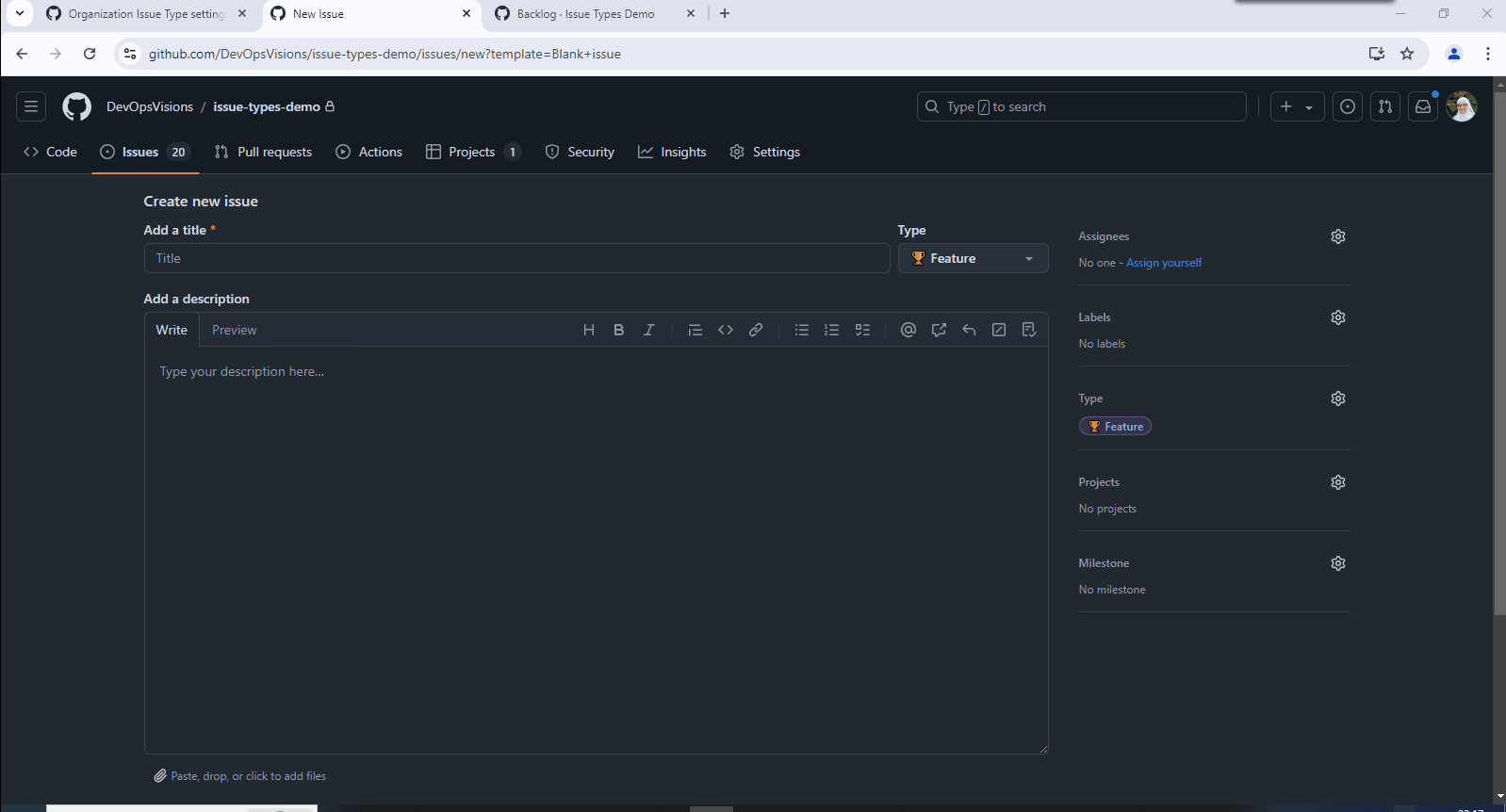Switch to the Preview tab
This screenshot has height=812, width=1506.
click(234, 330)
